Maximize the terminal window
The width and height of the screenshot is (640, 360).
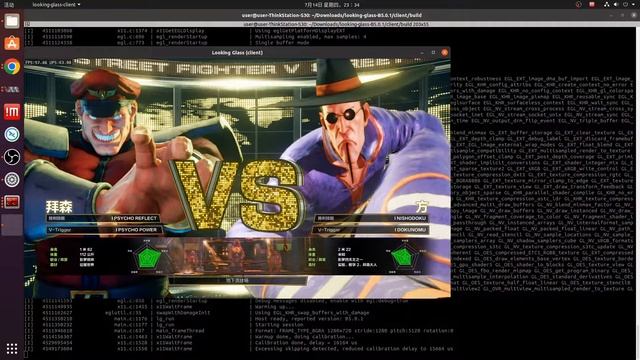click(623, 15)
